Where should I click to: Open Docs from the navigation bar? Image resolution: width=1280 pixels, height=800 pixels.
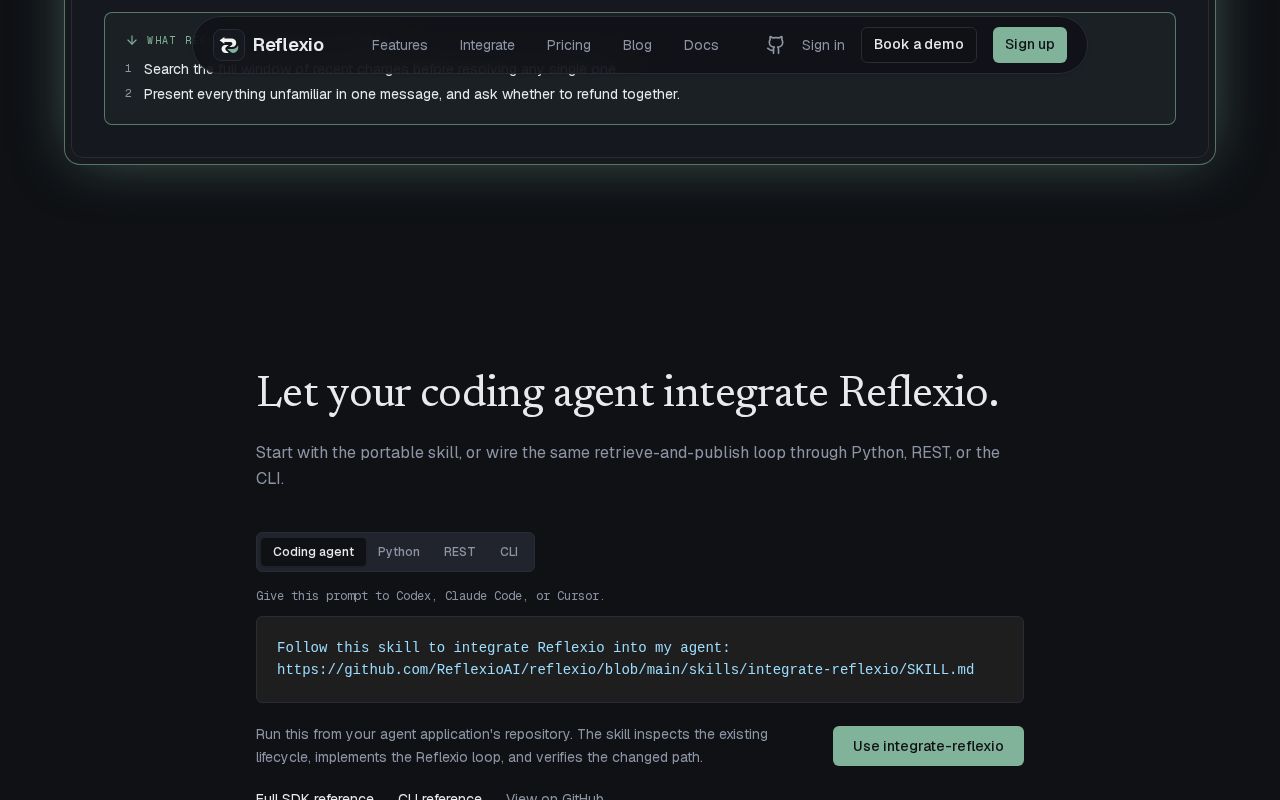701,45
